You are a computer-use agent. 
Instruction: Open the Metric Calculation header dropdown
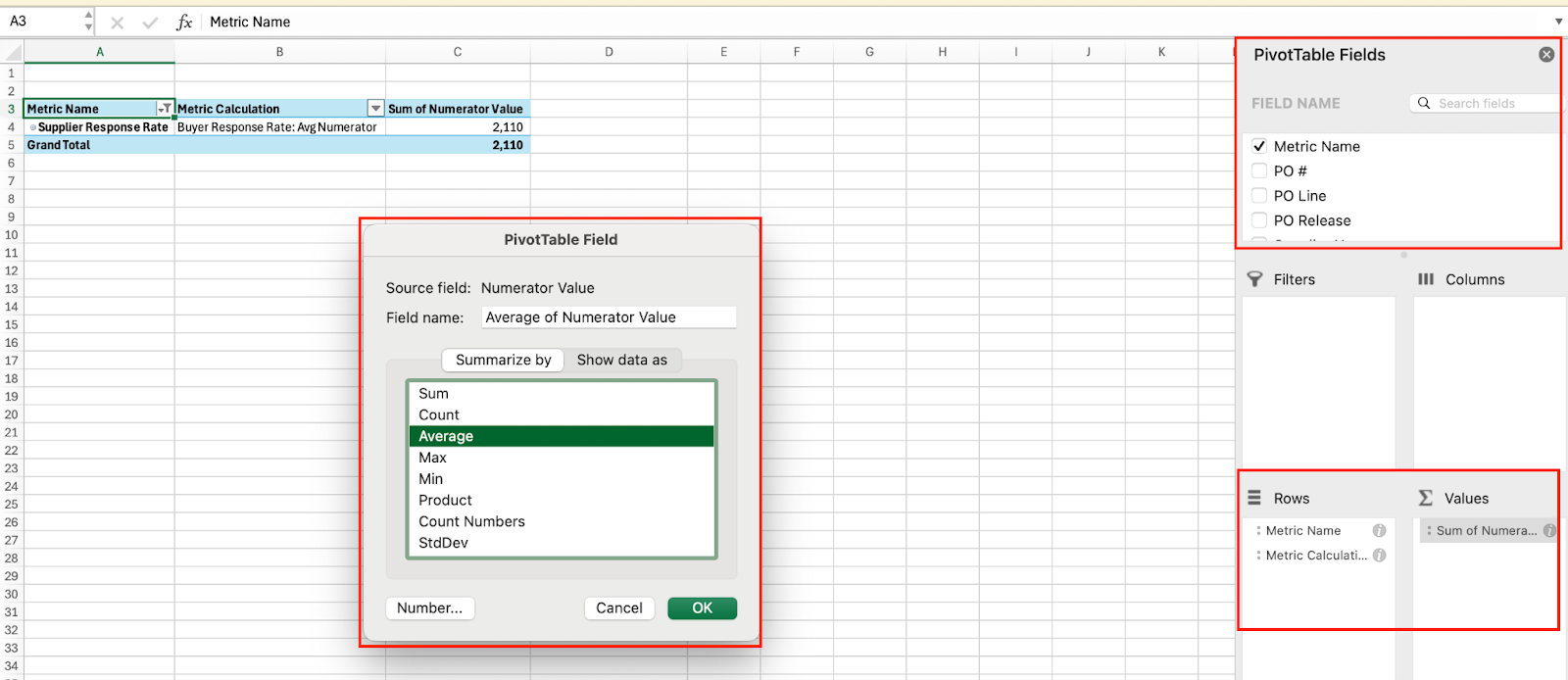pyautogui.click(x=375, y=109)
